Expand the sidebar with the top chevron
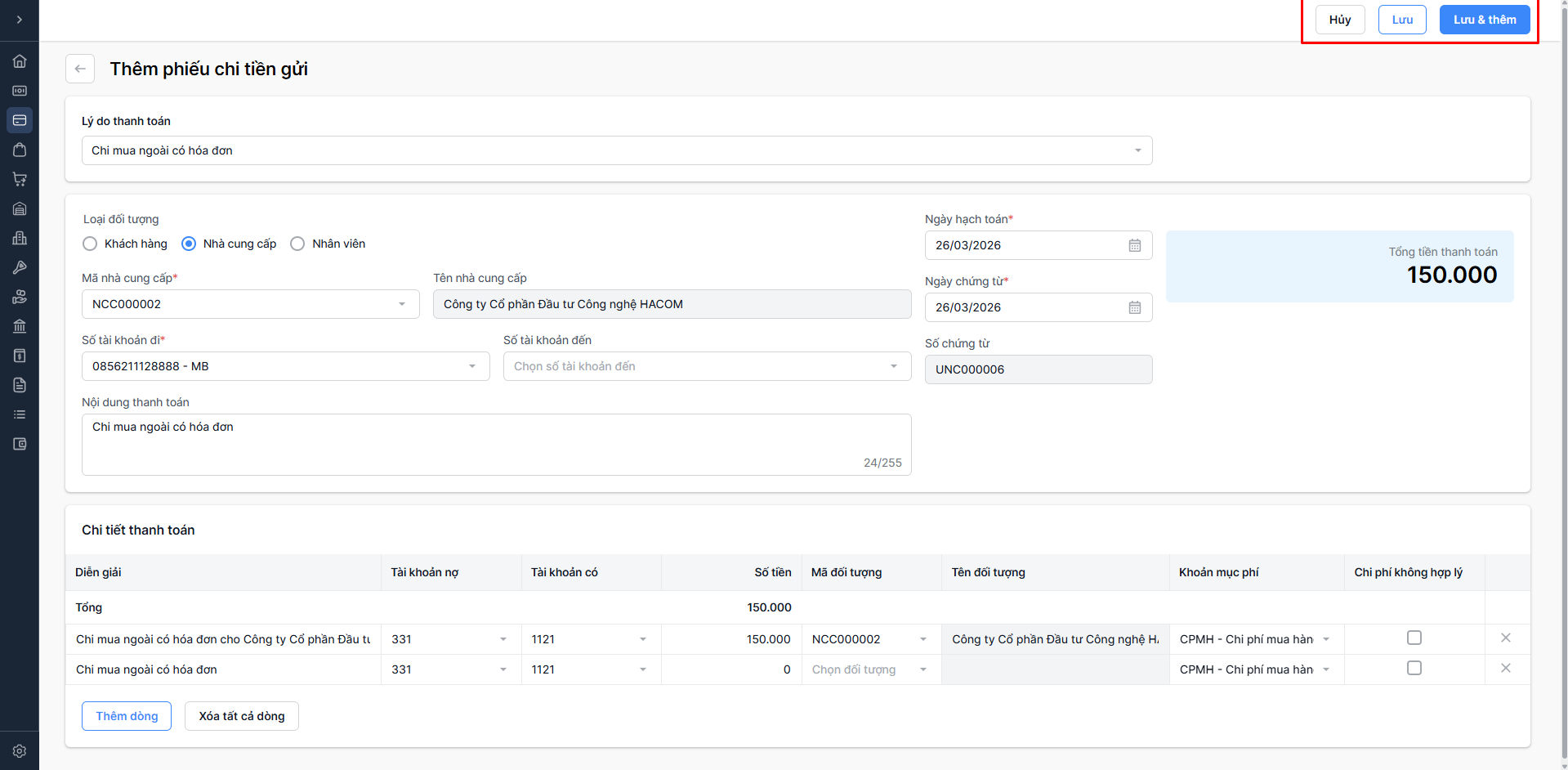This screenshot has width=1568, height=770. pos(20,20)
